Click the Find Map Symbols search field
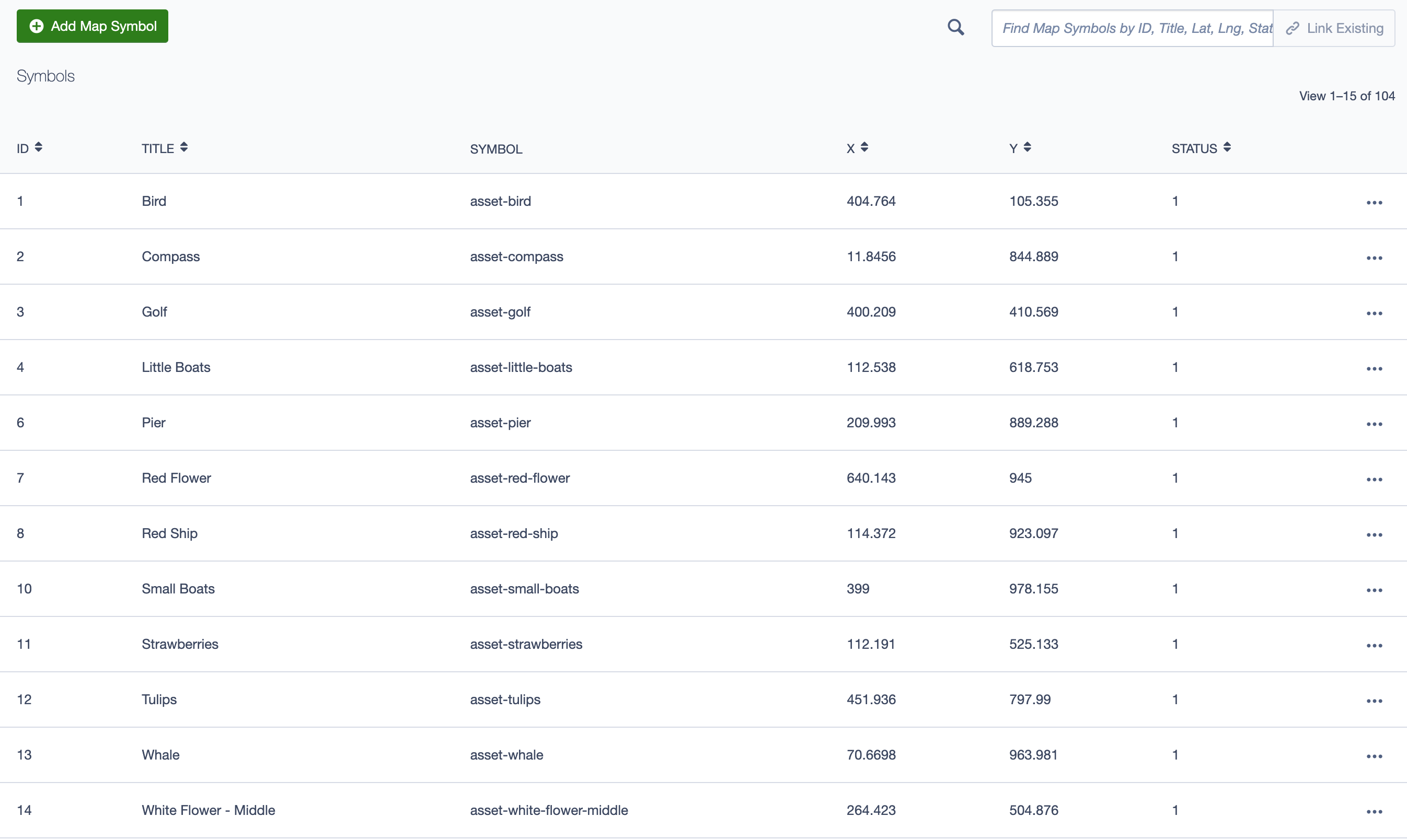The image size is (1407, 840). coord(1133,28)
